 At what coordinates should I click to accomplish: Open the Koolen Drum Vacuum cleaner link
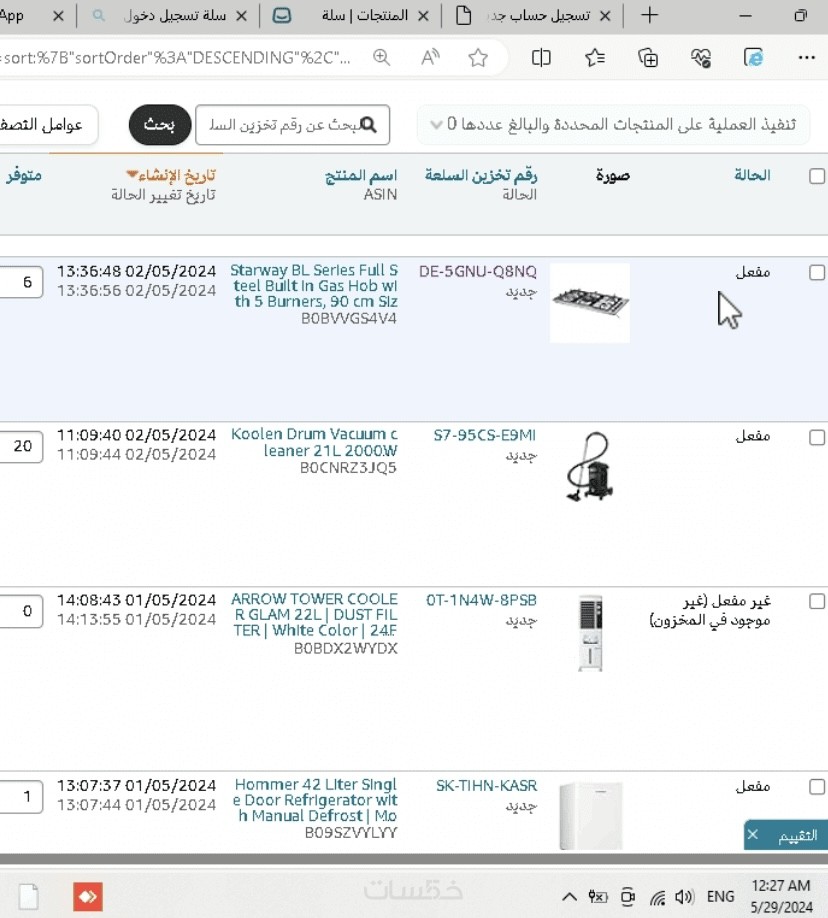(x=314, y=442)
